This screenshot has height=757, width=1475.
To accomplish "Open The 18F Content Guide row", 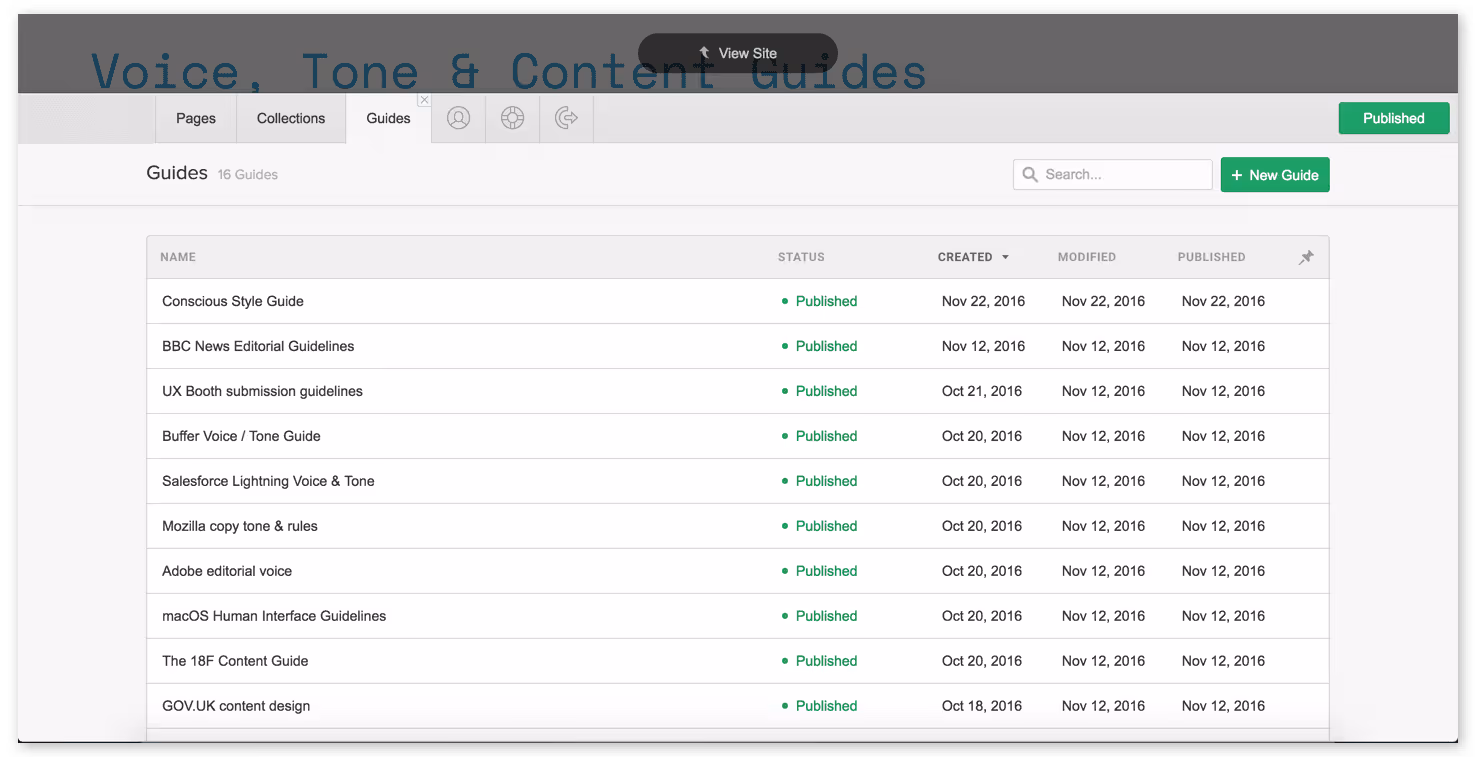I will (x=738, y=661).
